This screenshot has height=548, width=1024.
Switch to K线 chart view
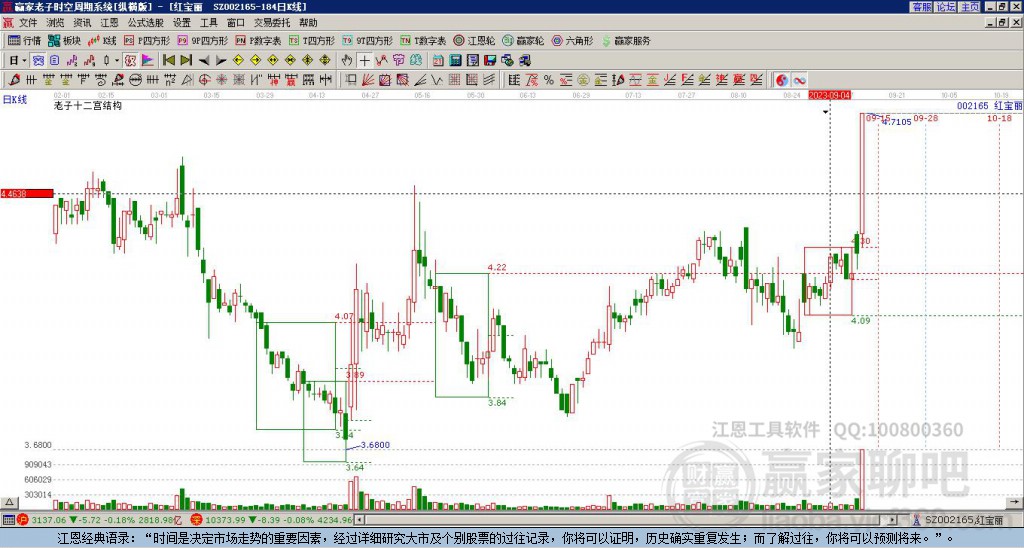click(x=102, y=40)
